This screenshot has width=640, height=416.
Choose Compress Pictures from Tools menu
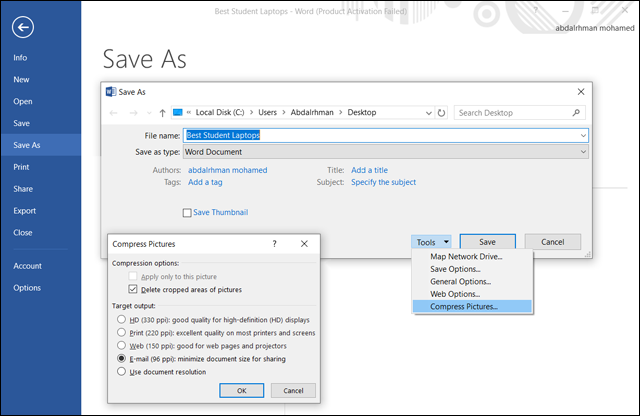472,307
